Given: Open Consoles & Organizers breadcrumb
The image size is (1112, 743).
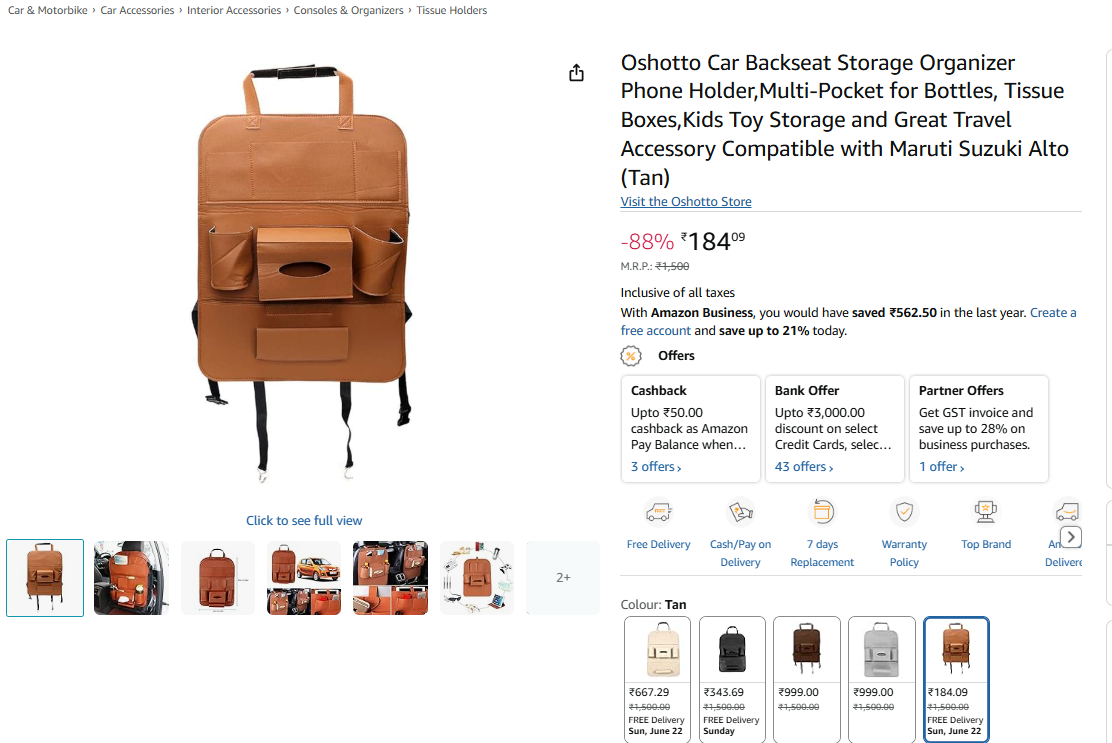Looking at the screenshot, I should tap(348, 10).
